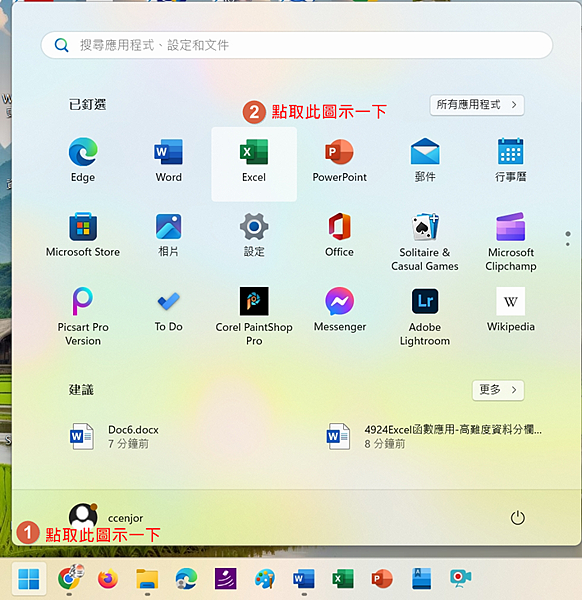The width and height of the screenshot is (582, 600).
Task: Open Picsart Pro Version
Action: point(83,316)
